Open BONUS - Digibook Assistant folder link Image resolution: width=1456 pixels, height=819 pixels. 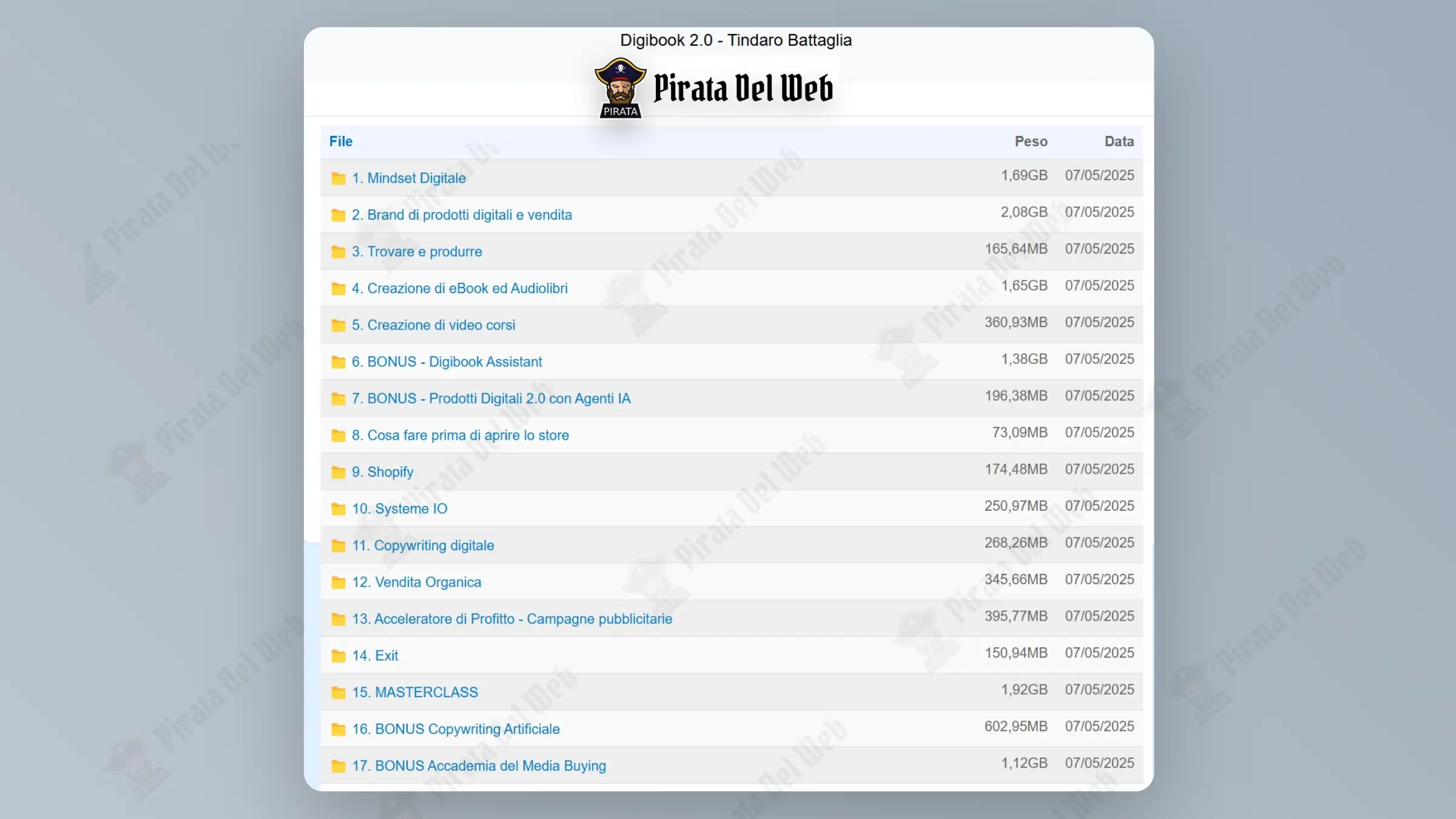coord(447,362)
